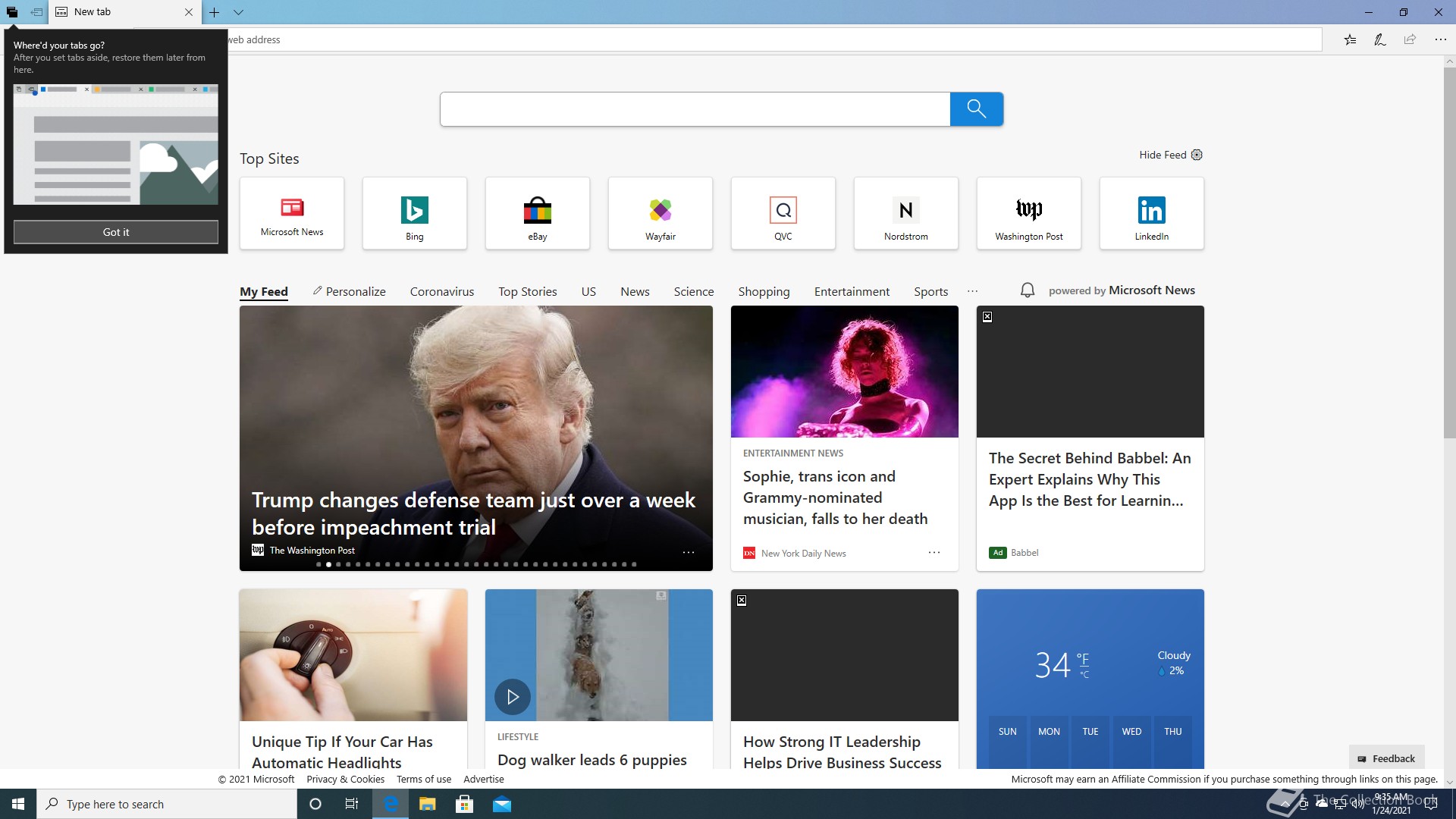
Task: Open the eBay top site tile
Action: [538, 213]
